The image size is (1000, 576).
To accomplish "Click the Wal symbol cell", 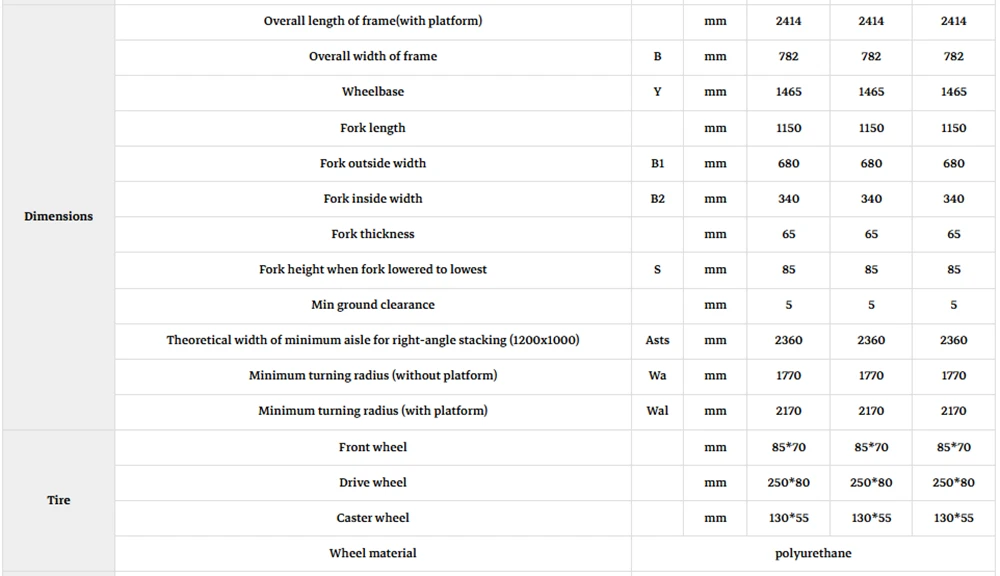I will [658, 411].
